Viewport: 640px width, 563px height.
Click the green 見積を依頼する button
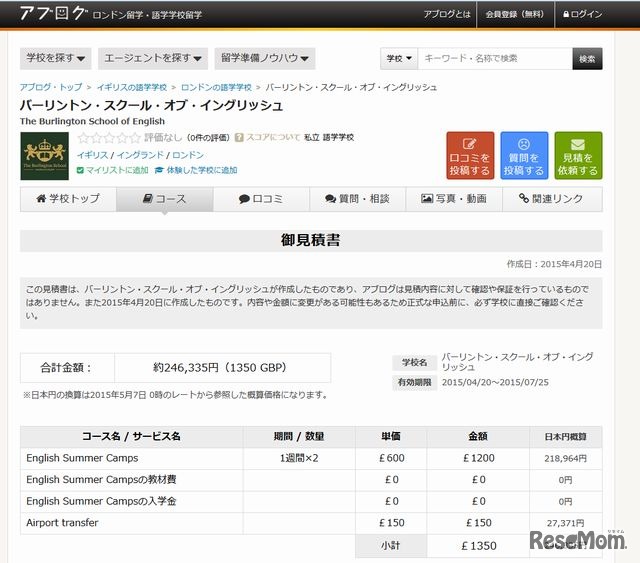(578, 156)
